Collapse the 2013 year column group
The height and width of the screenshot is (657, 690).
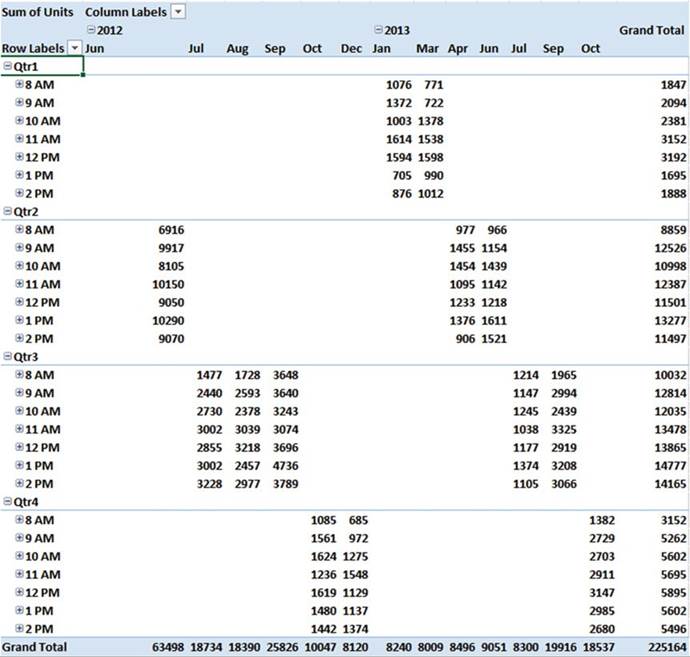378,30
